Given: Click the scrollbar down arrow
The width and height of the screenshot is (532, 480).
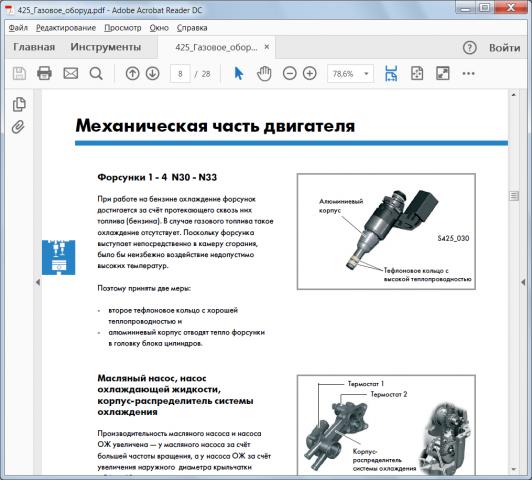Looking at the screenshot, I should 514,469.
